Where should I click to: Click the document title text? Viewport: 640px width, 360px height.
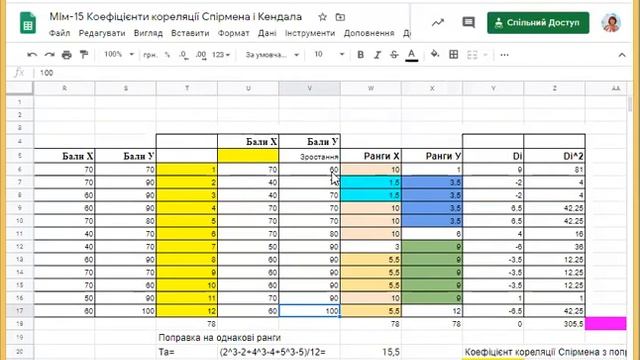pyautogui.click(x=176, y=17)
